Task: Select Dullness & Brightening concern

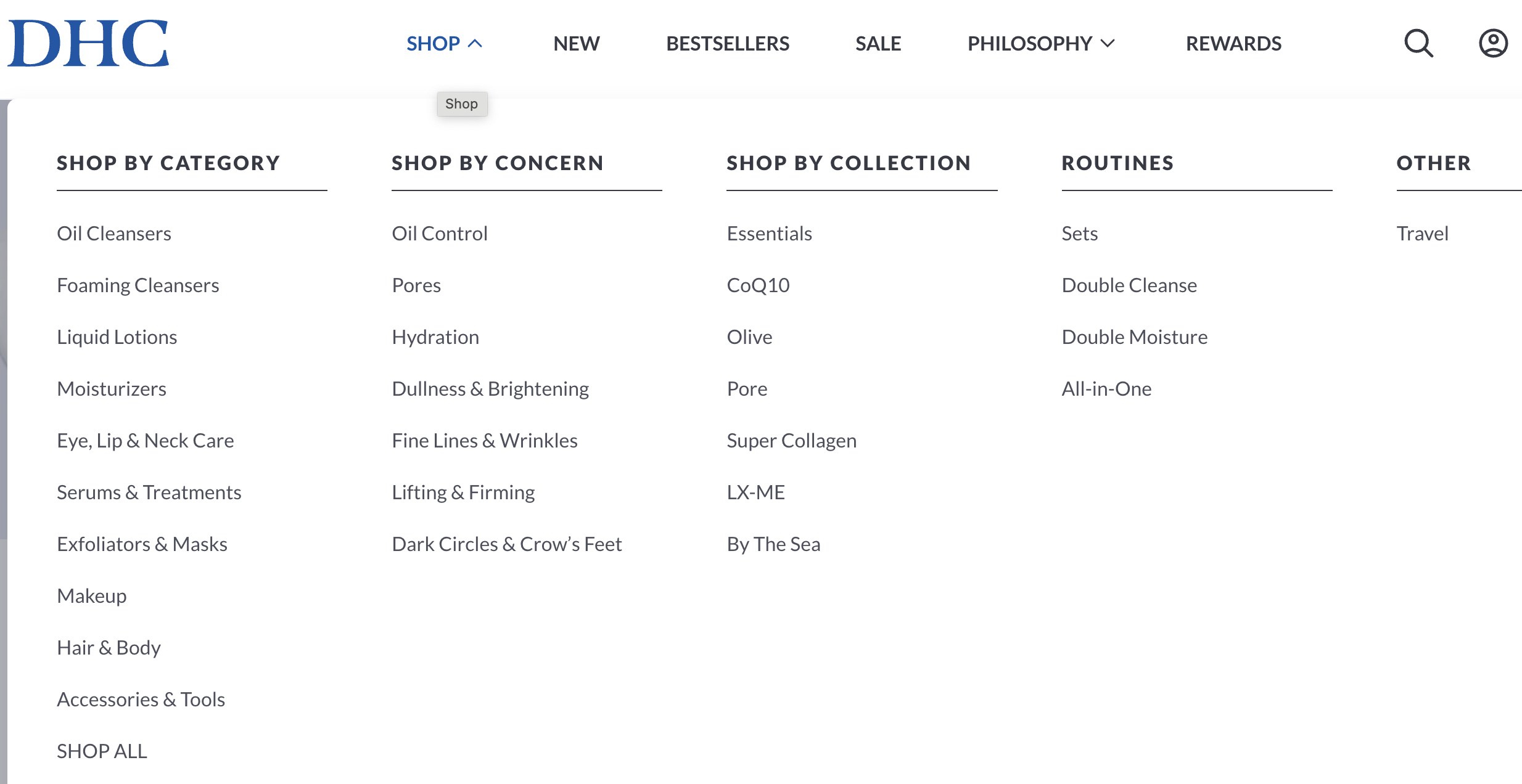Action: [x=490, y=389]
